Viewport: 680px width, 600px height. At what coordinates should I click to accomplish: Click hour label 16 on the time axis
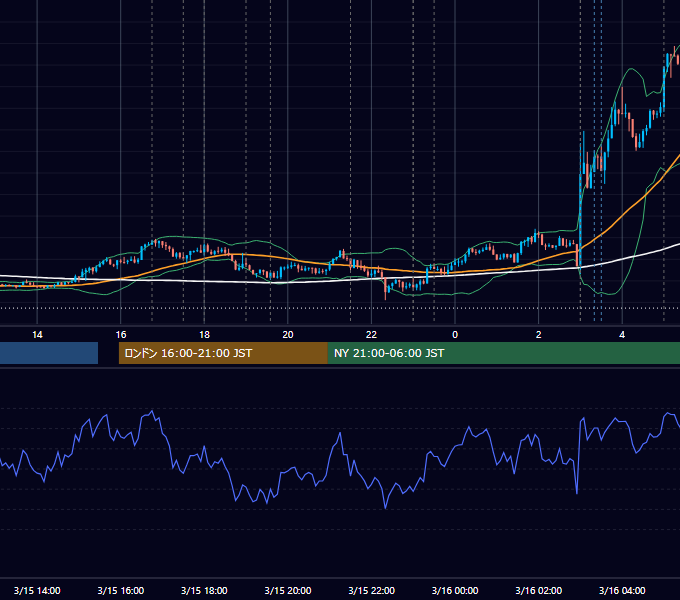point(121,335)
